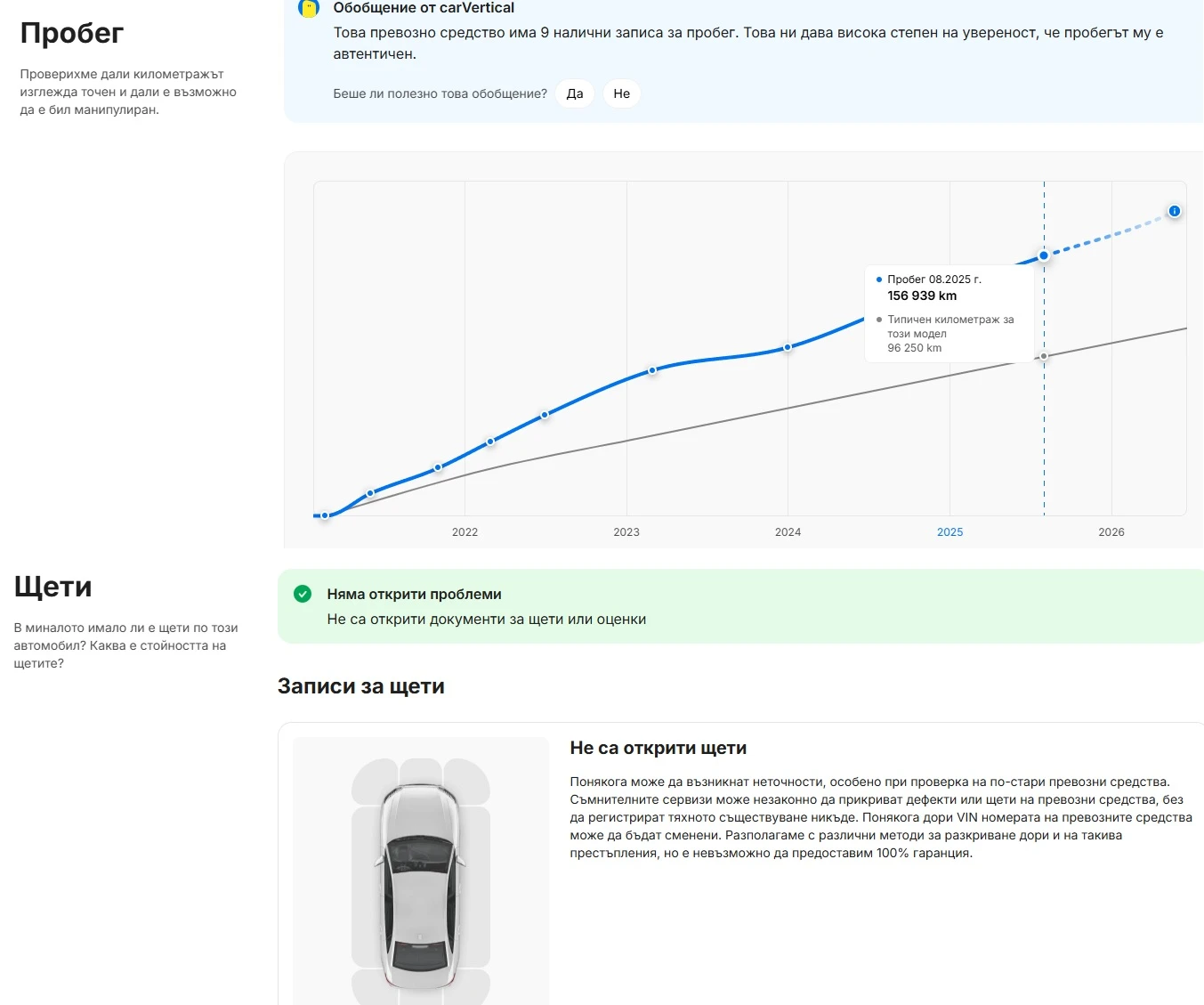1204x1005 pixels.
Task: Select the 08.2025 mileage data point
Action: (1044, 255)
